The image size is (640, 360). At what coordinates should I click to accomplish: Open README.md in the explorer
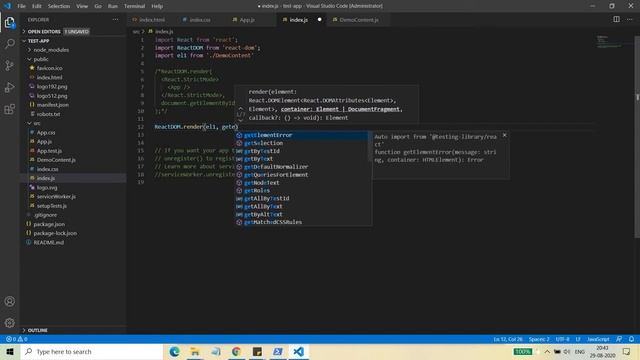(x=49, y=242)
